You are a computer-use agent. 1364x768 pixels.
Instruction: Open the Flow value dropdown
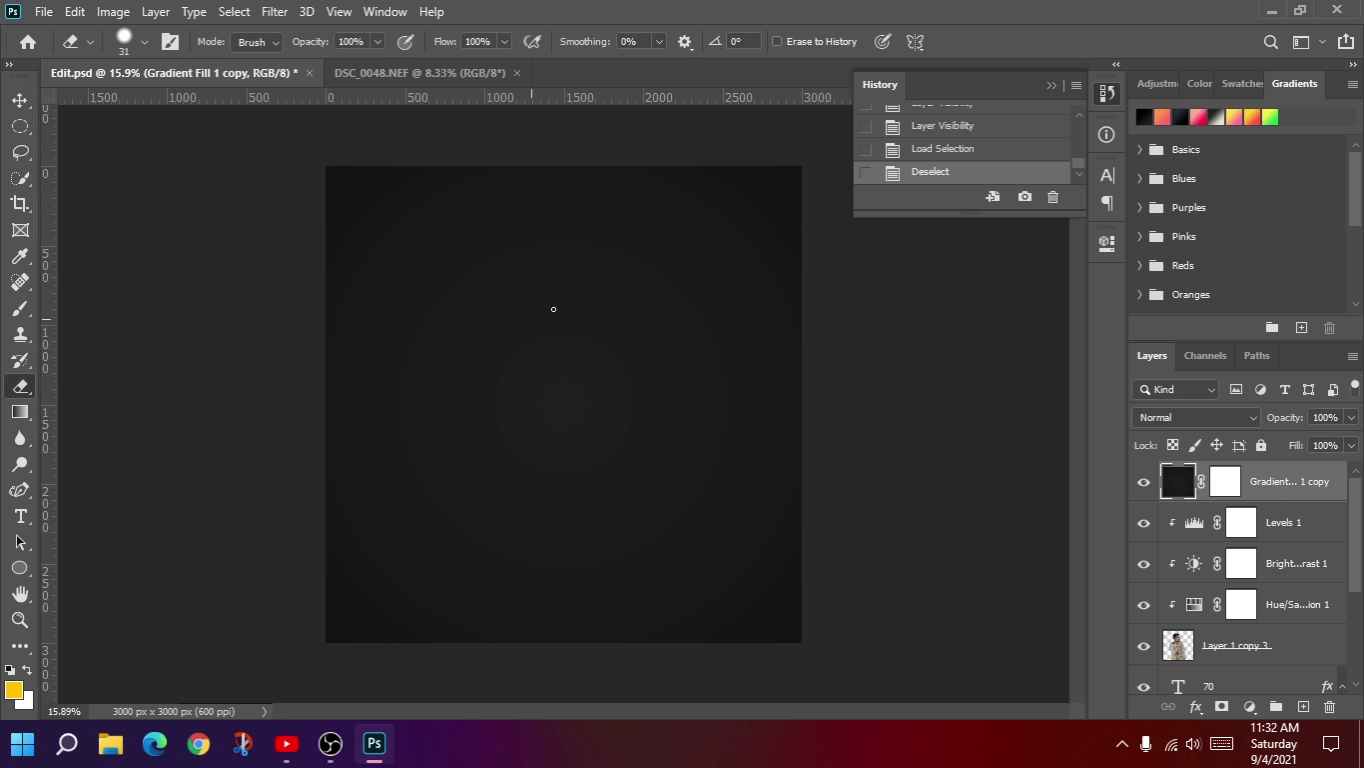click(x=504, y=42)
